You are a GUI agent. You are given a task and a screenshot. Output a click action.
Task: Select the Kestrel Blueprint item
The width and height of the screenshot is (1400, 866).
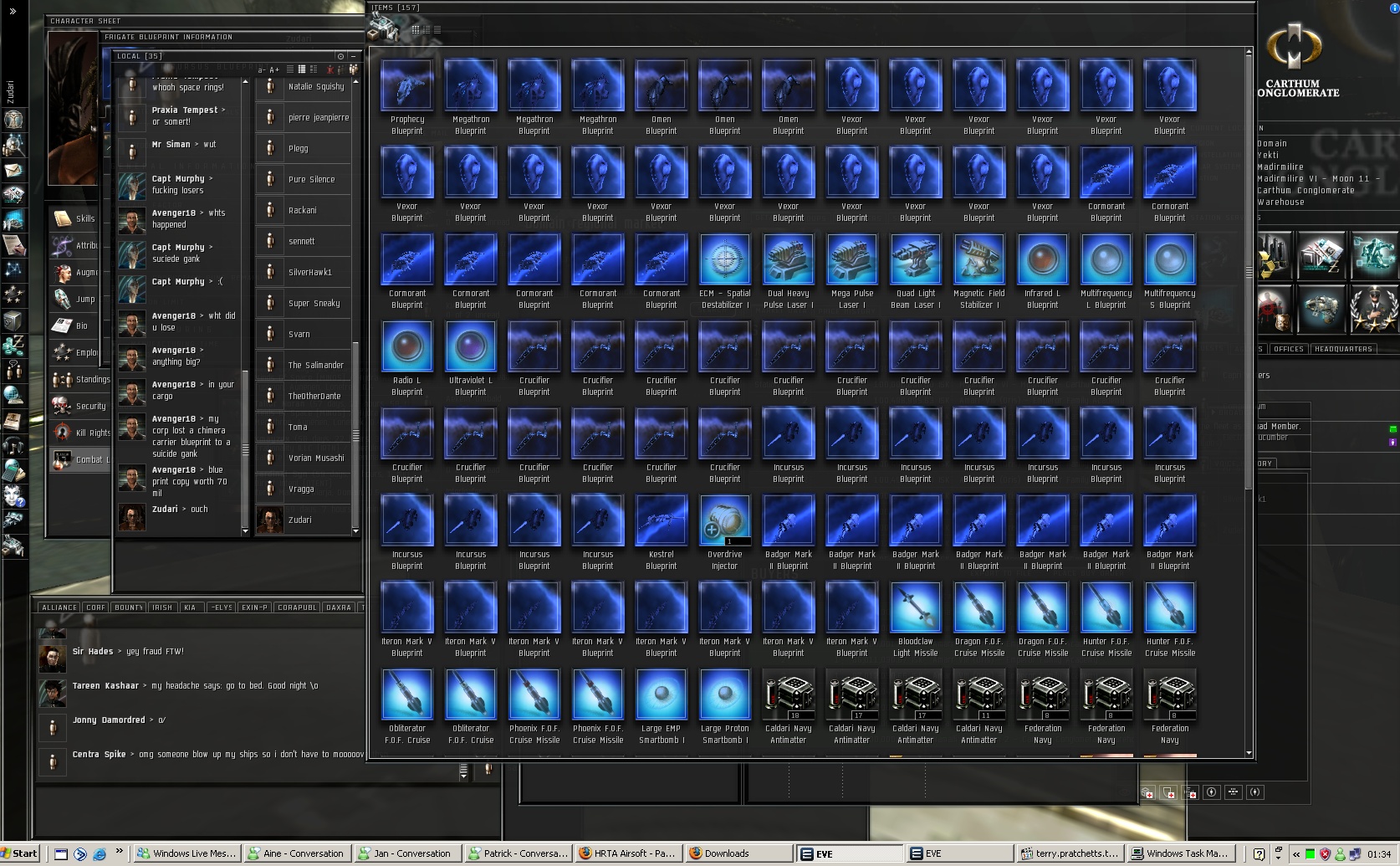coord(662,532)
